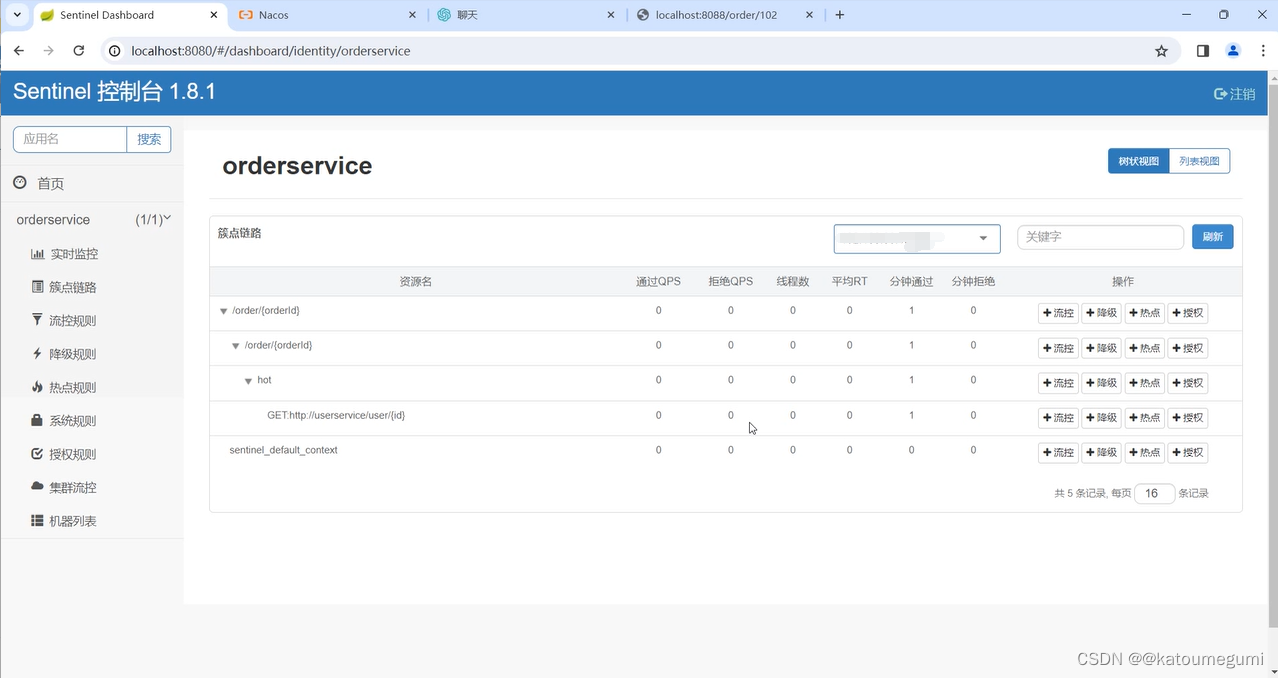
Task: Open the machine selector dropdown
Action: tap(917, 238)
